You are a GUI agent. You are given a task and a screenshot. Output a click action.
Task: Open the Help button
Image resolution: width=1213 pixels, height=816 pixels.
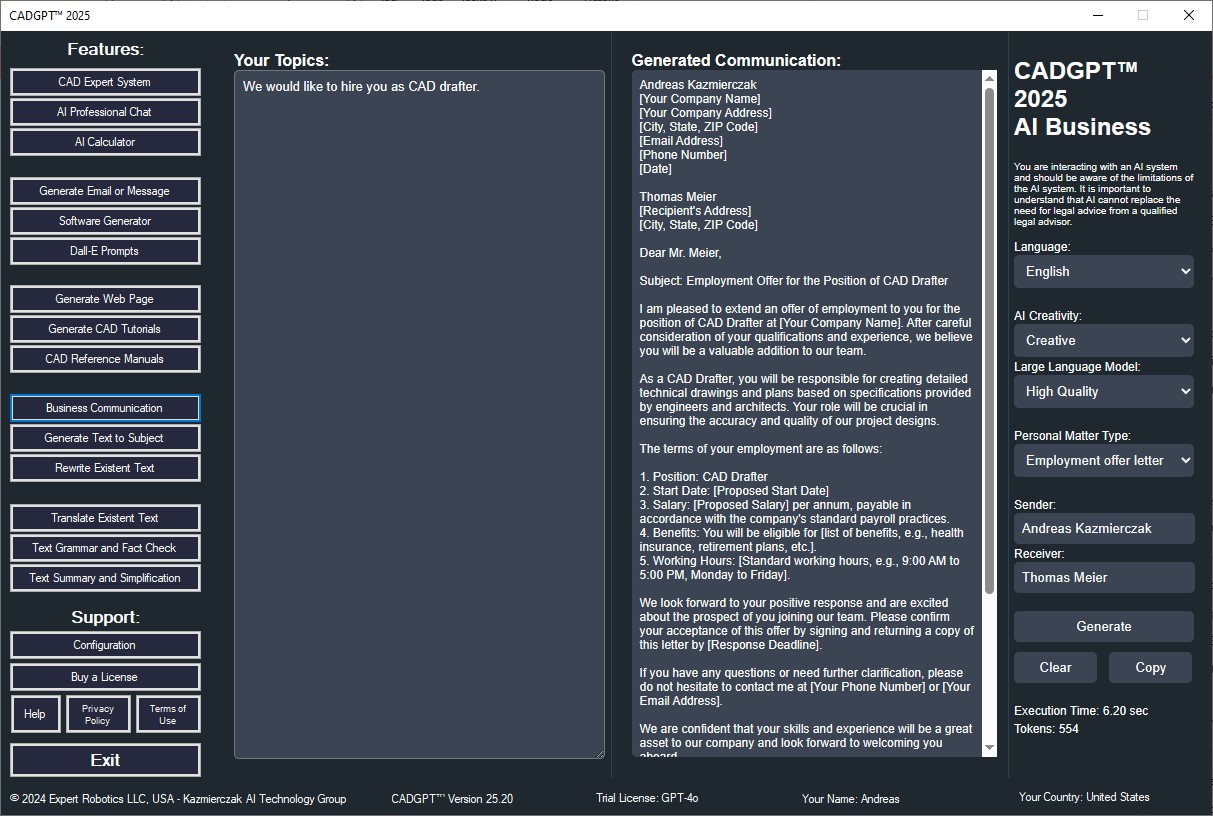pyautogui.click(x=35, y=714)
